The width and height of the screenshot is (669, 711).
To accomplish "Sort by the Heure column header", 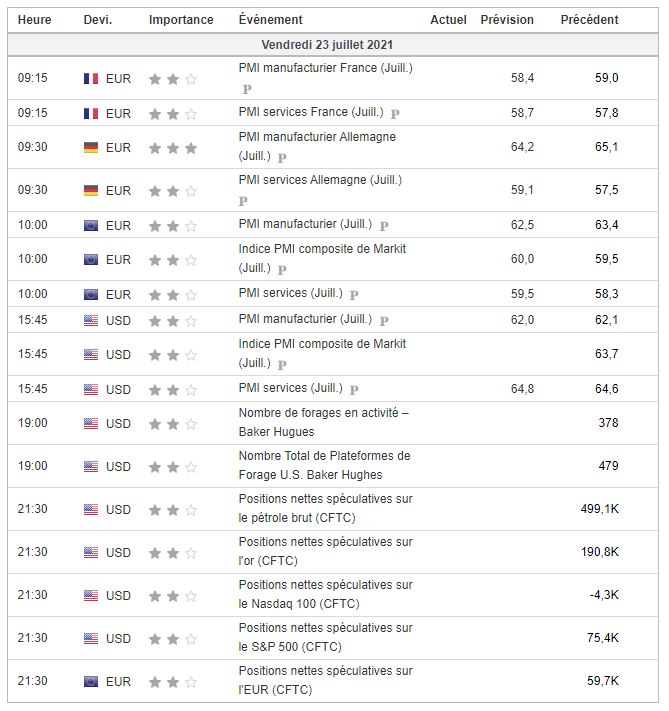I will [x=35, y=20].
